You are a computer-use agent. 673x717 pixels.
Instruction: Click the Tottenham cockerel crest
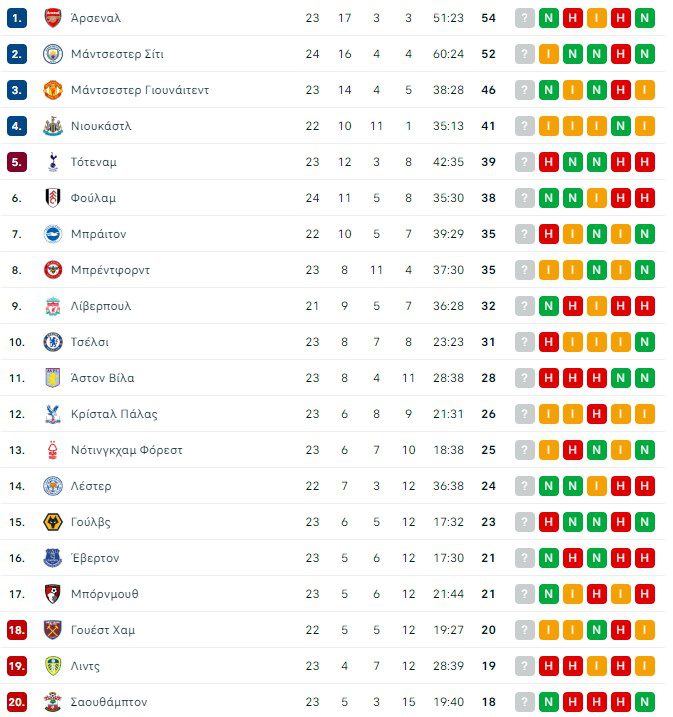(x=53, y=162)
